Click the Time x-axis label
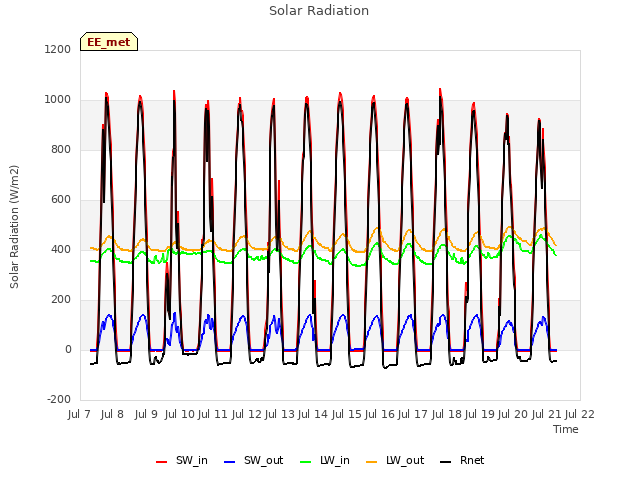Screen dimensions: 640x480 [x=566, y=429]
